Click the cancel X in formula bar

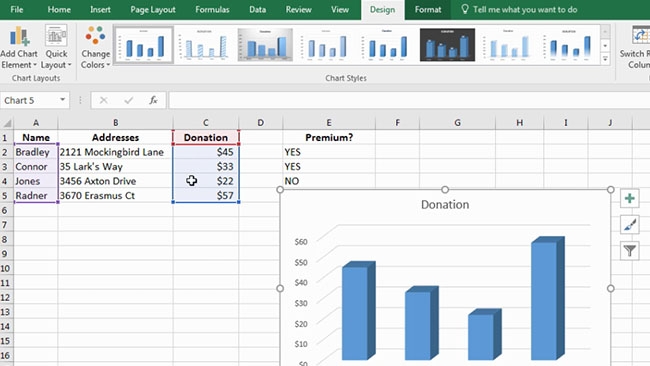(104, 100)
